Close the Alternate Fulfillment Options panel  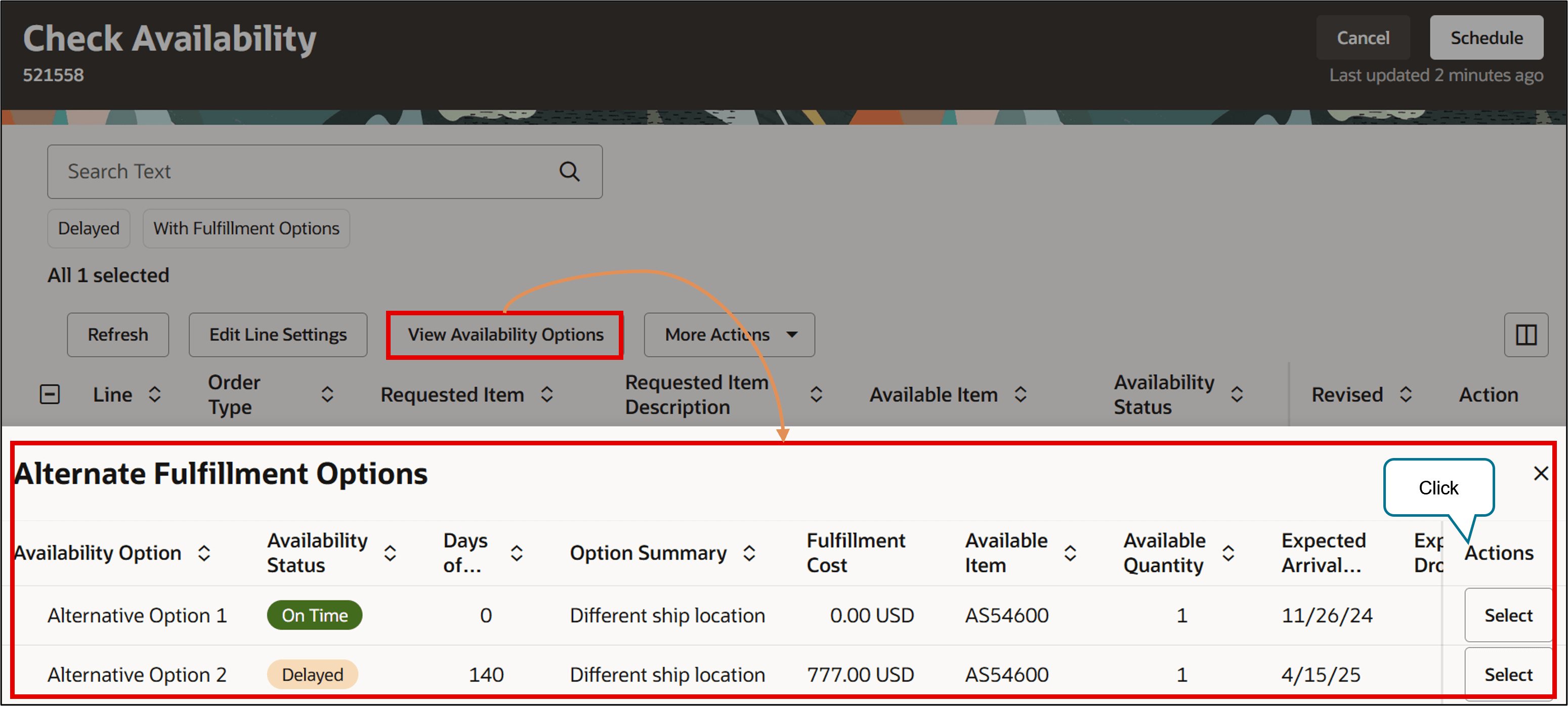click(x=1541, y=474)
